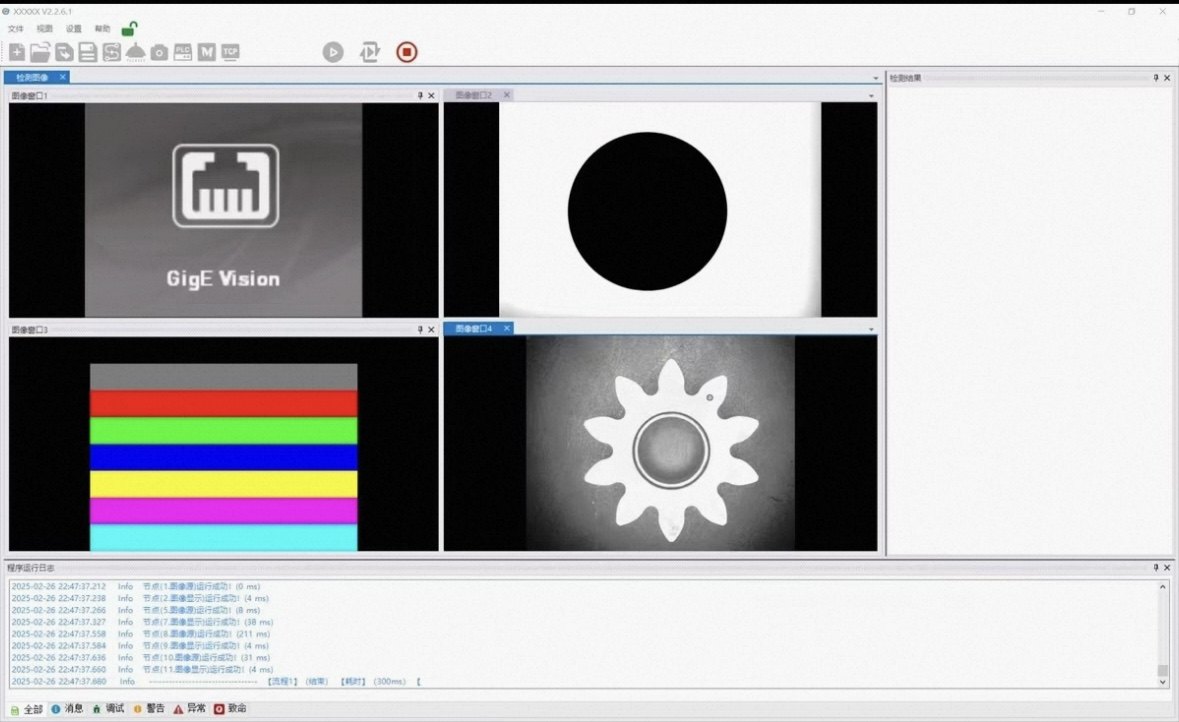1179x722 pixels.
Task: Filter log by 警告 warnings
Action: [149, 708]
